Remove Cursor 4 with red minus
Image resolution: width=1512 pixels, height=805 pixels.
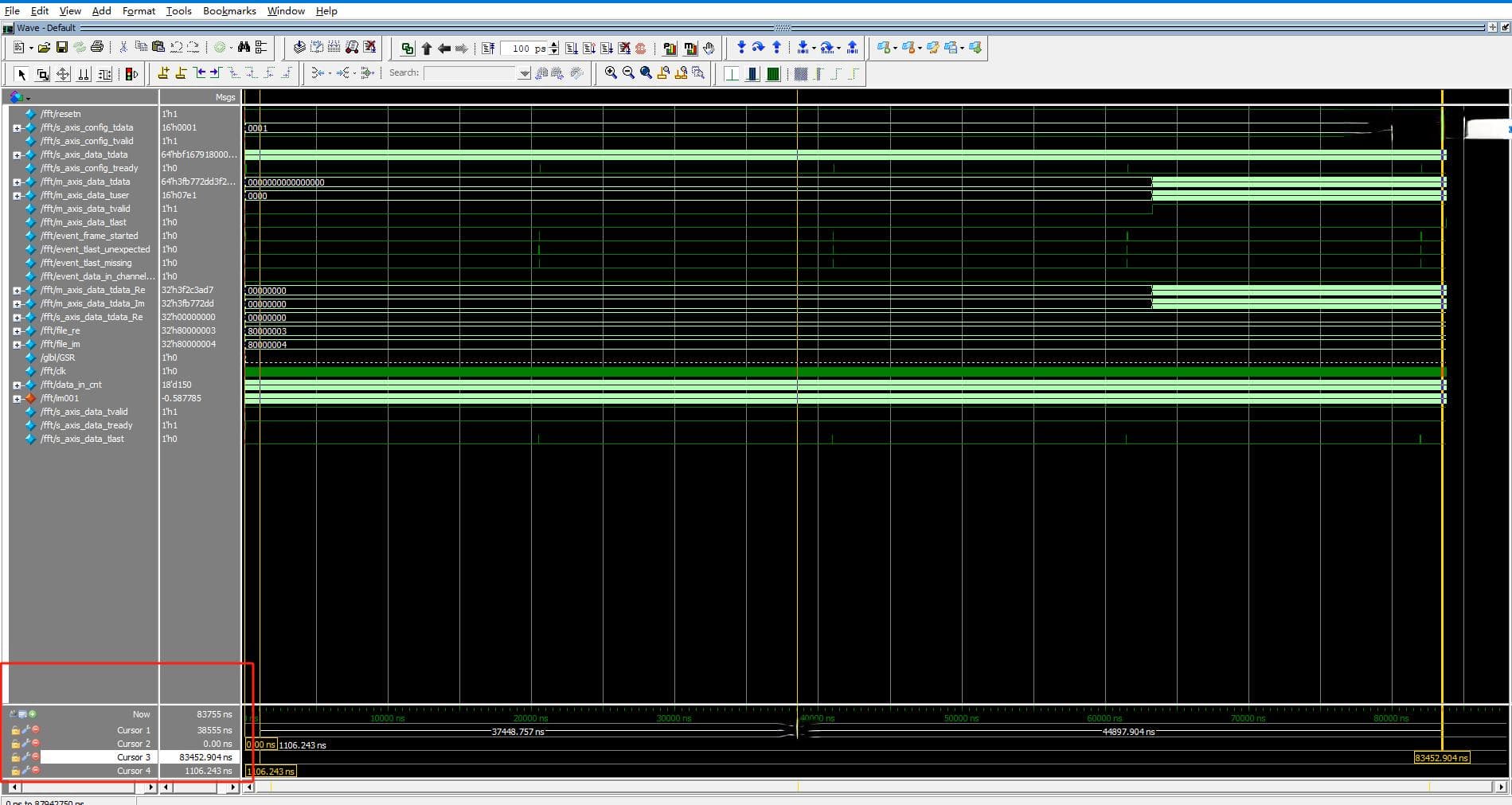pyautogui.click(x=36, y=771)
